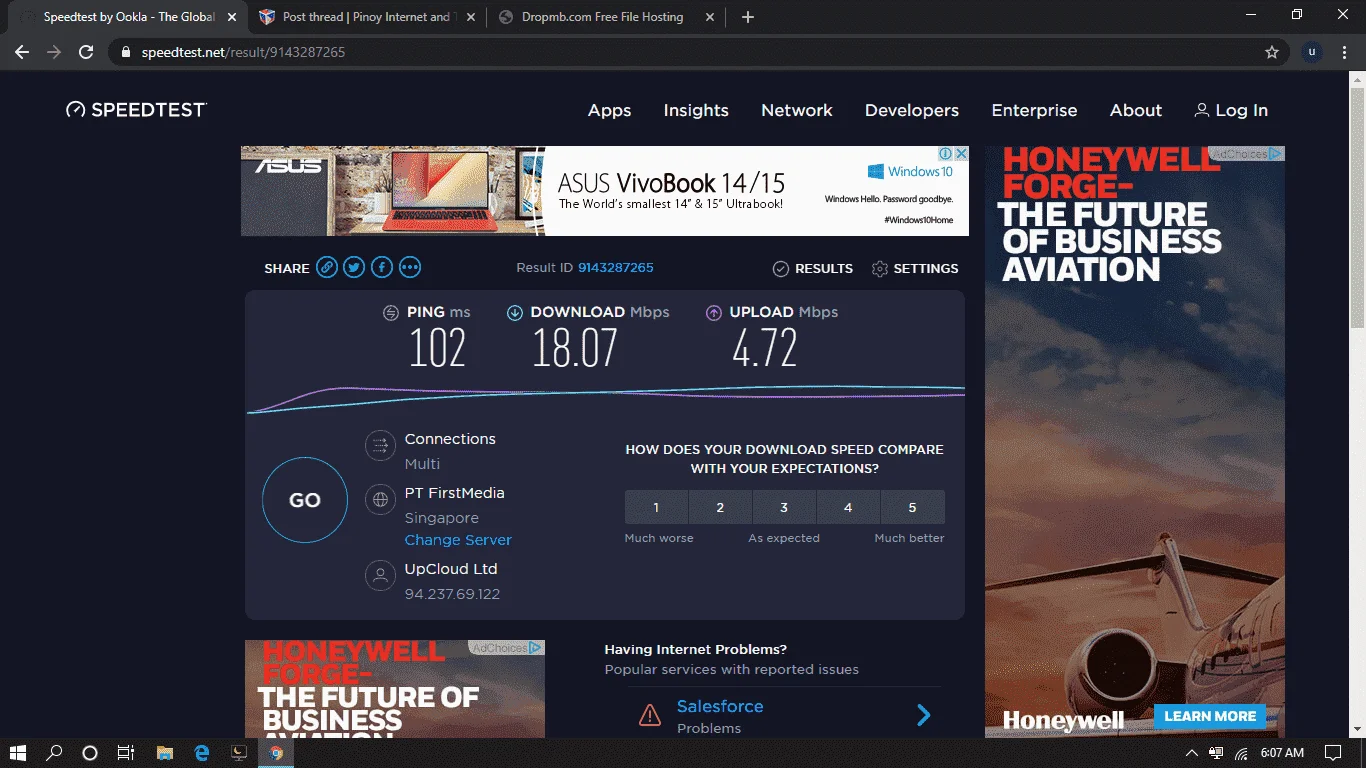Open the Enterprise menu

click(x=1034, y=110)
